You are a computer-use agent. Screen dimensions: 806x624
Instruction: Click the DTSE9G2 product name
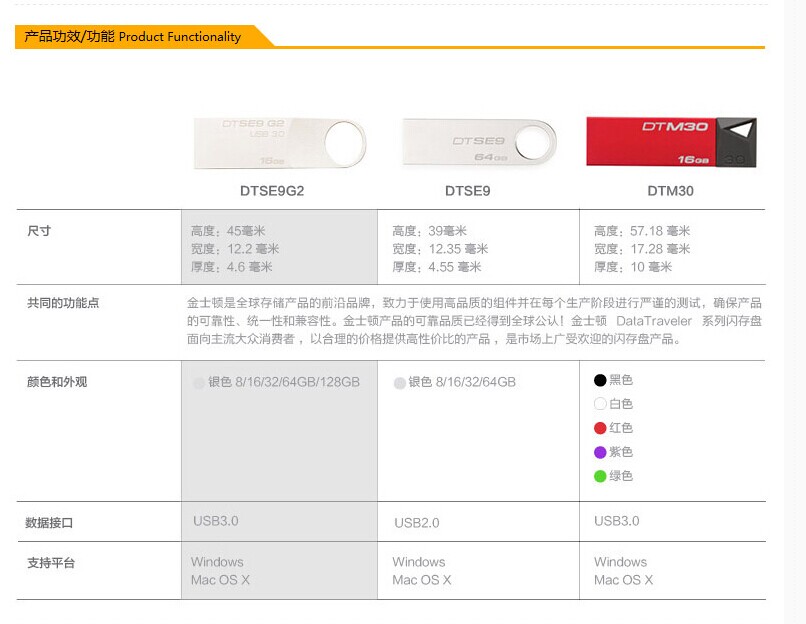272,191
